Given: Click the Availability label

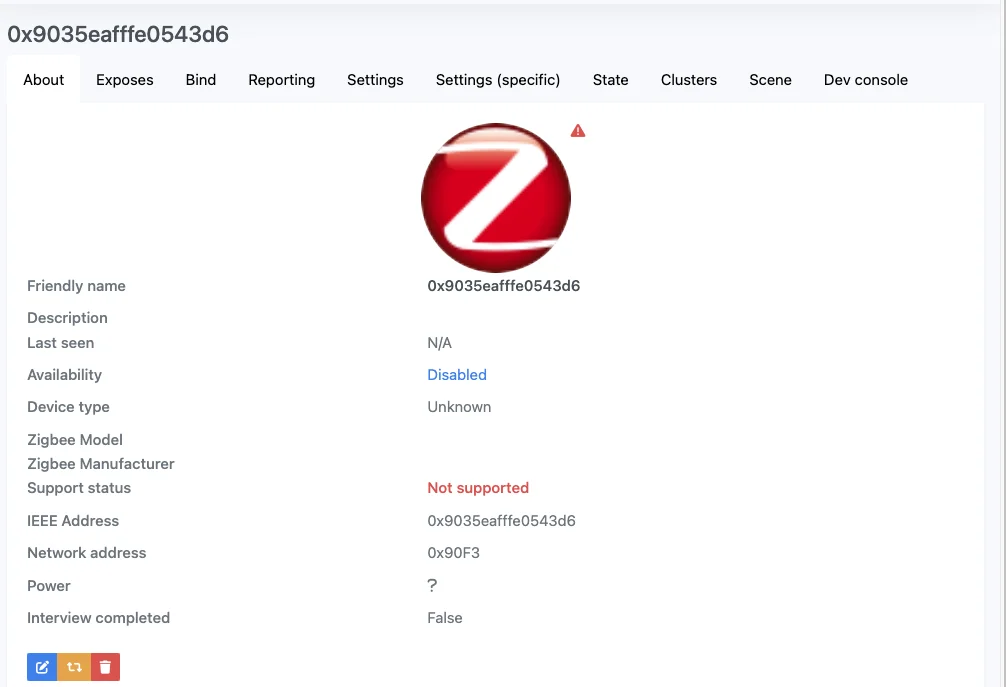Looking at the screenshot, I should click(64, 375).
